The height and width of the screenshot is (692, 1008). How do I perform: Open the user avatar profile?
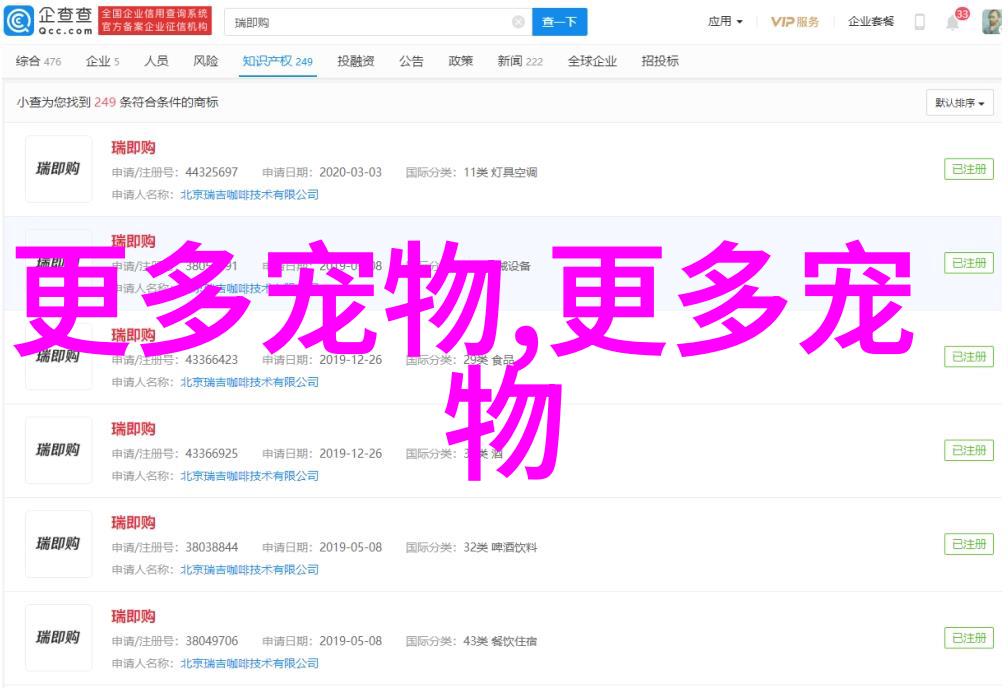point(993,22)
